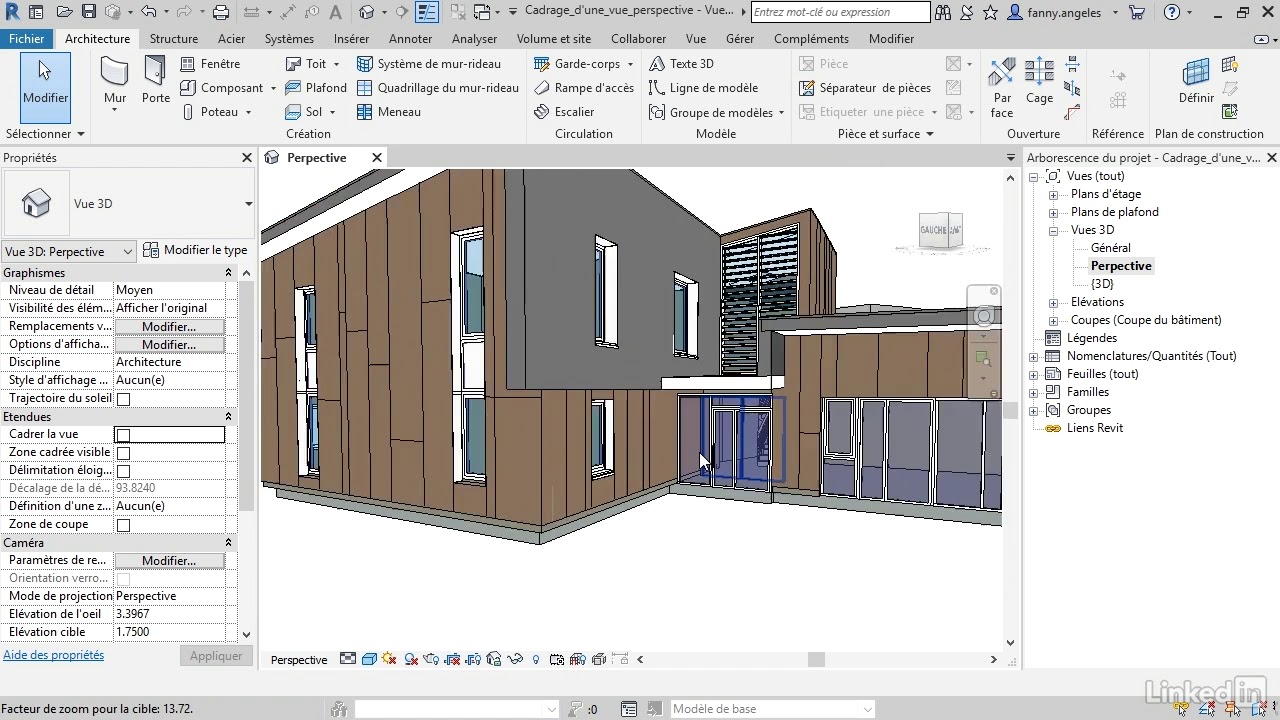Enable the Zone de coupe checkbox
The width and height of the screenshot is (1280, 720).
pos(123,525)
